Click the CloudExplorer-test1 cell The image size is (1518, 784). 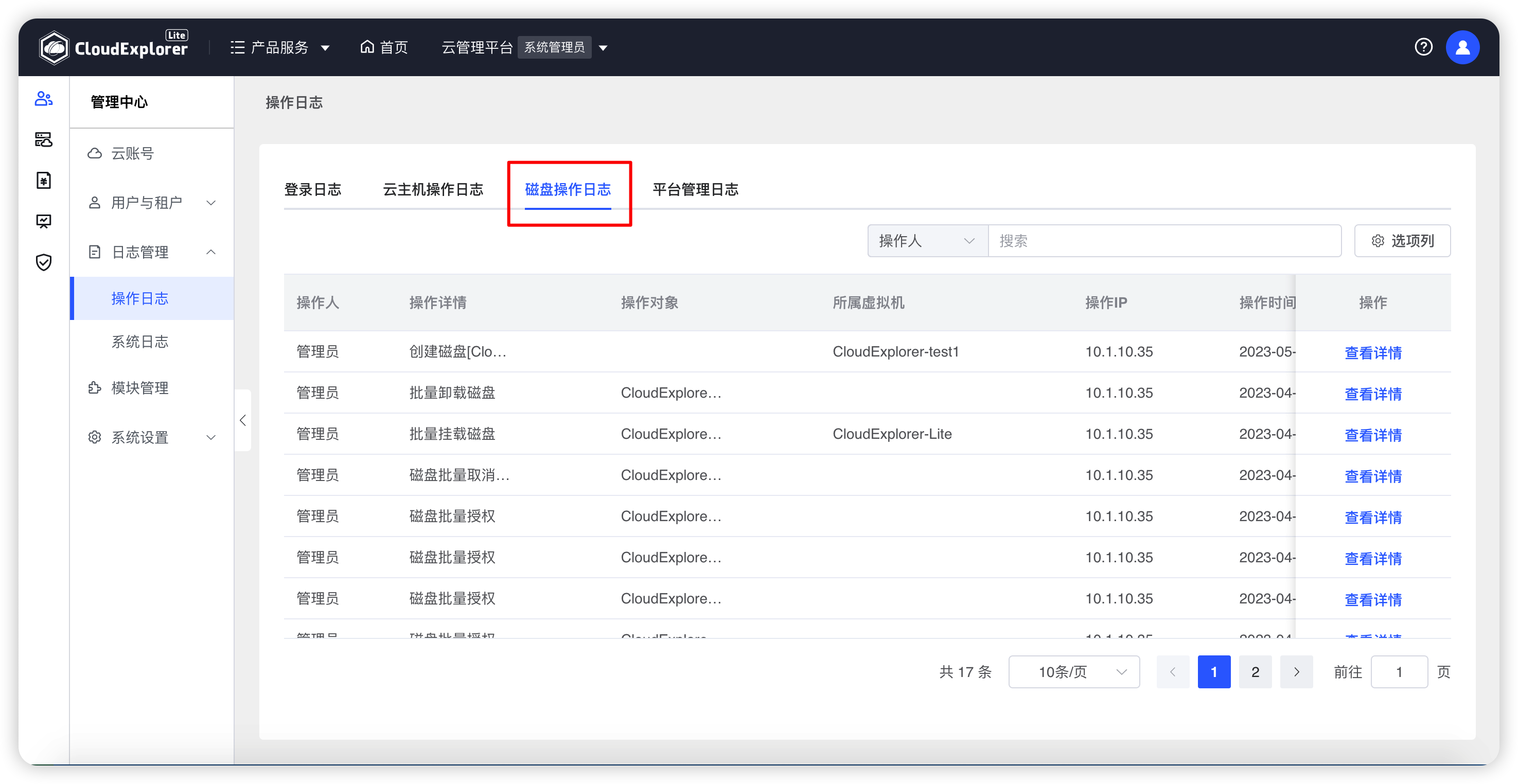tap(896, 352)
